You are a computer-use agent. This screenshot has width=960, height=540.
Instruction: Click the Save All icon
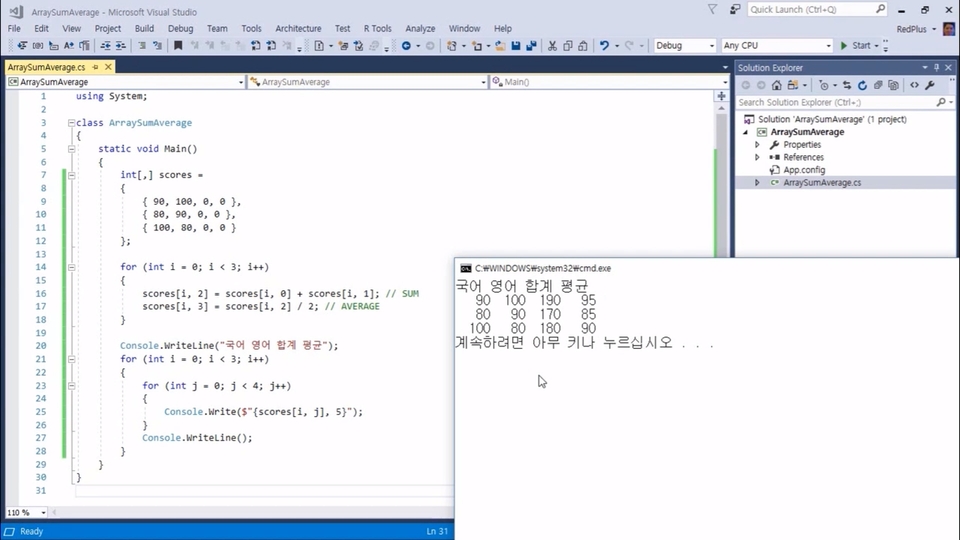point(531,46)
